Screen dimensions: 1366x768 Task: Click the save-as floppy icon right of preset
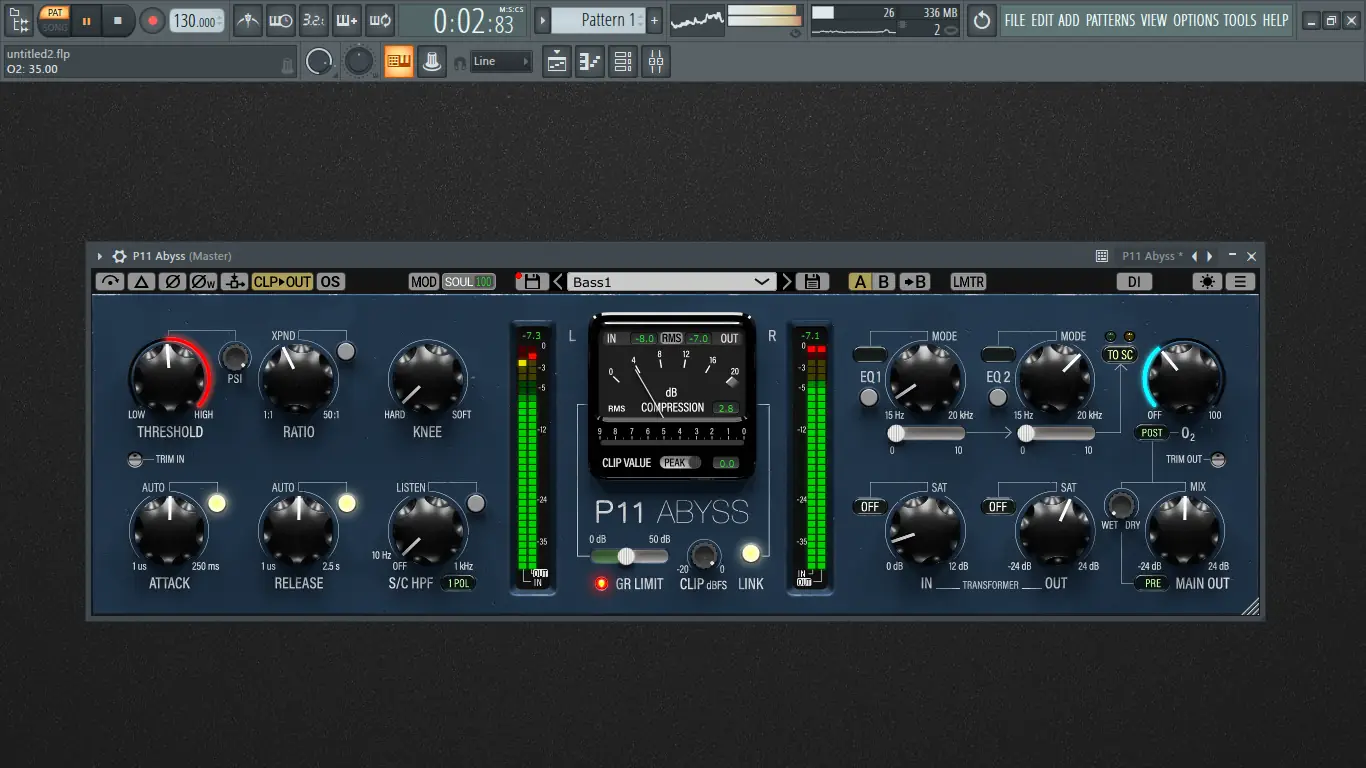[x=812, y=282]
